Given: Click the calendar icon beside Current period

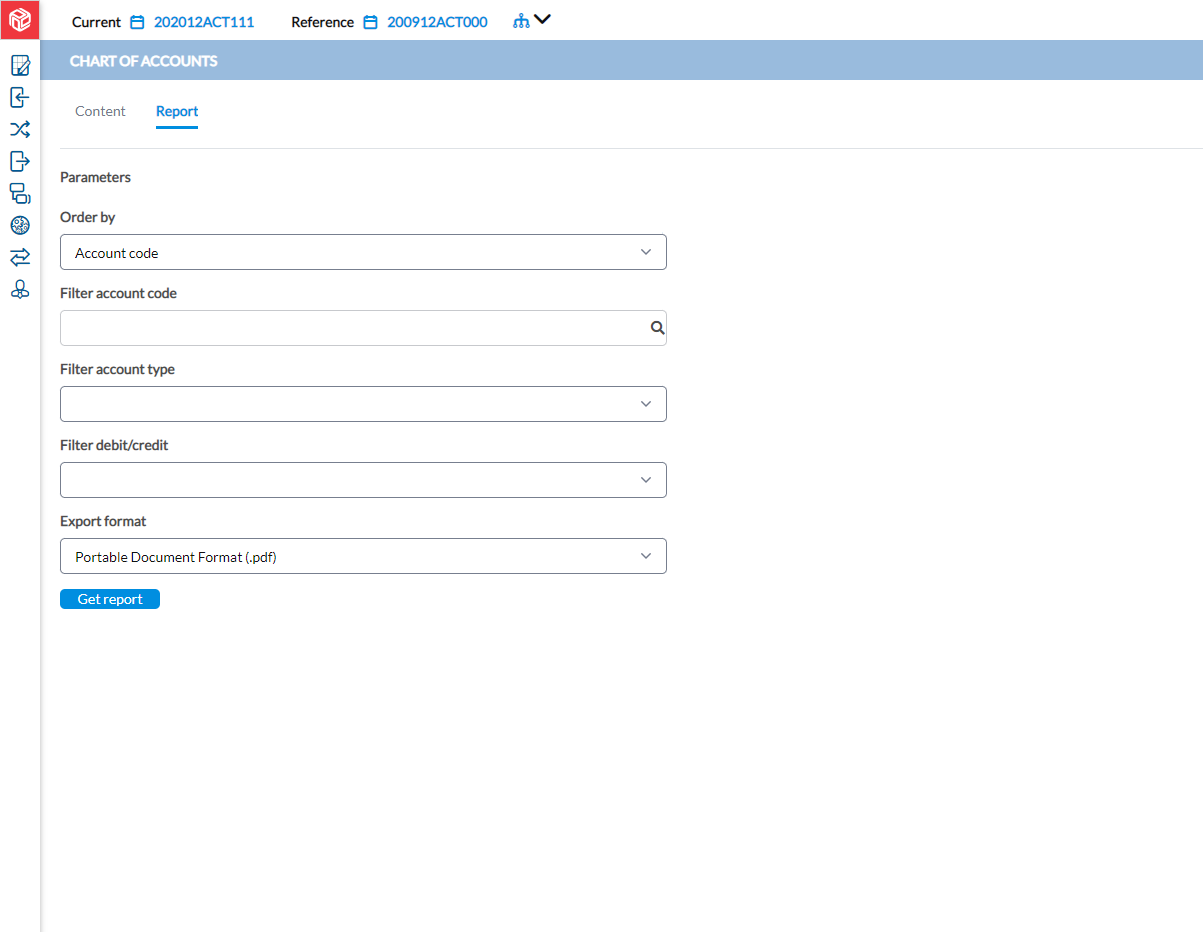Looking at the screenshot, I should pyautogui.click(x=138, y=22).
